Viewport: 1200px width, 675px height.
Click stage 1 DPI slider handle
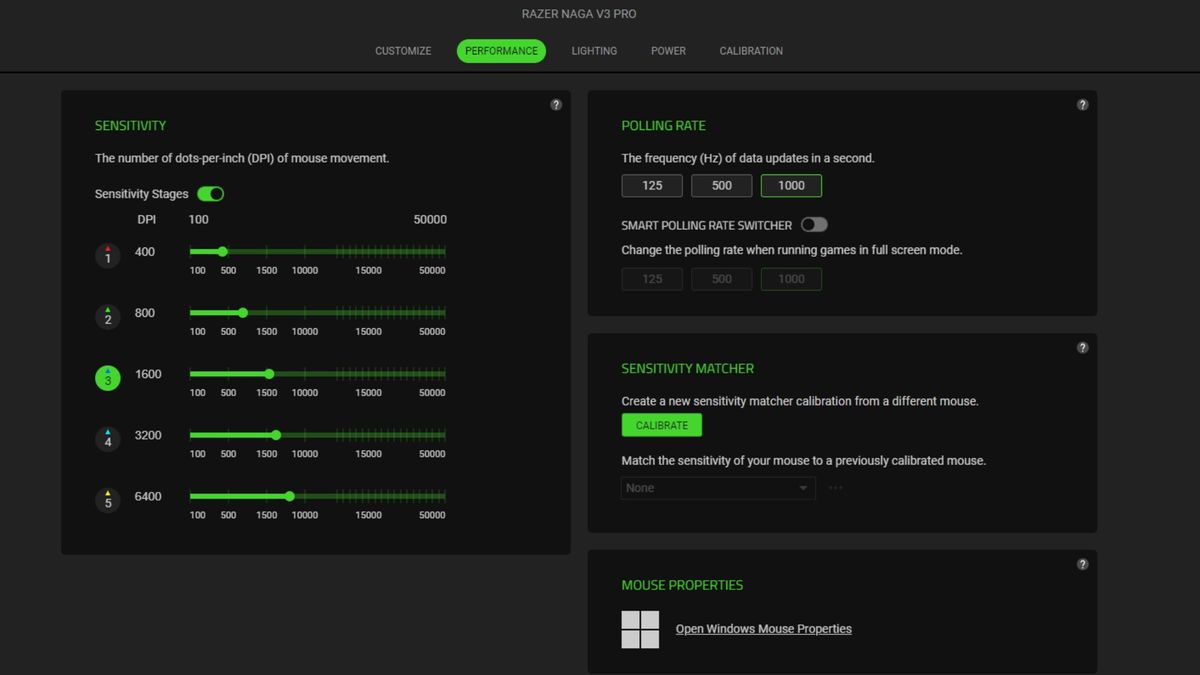pyautogui.click(x=222, y=252)
